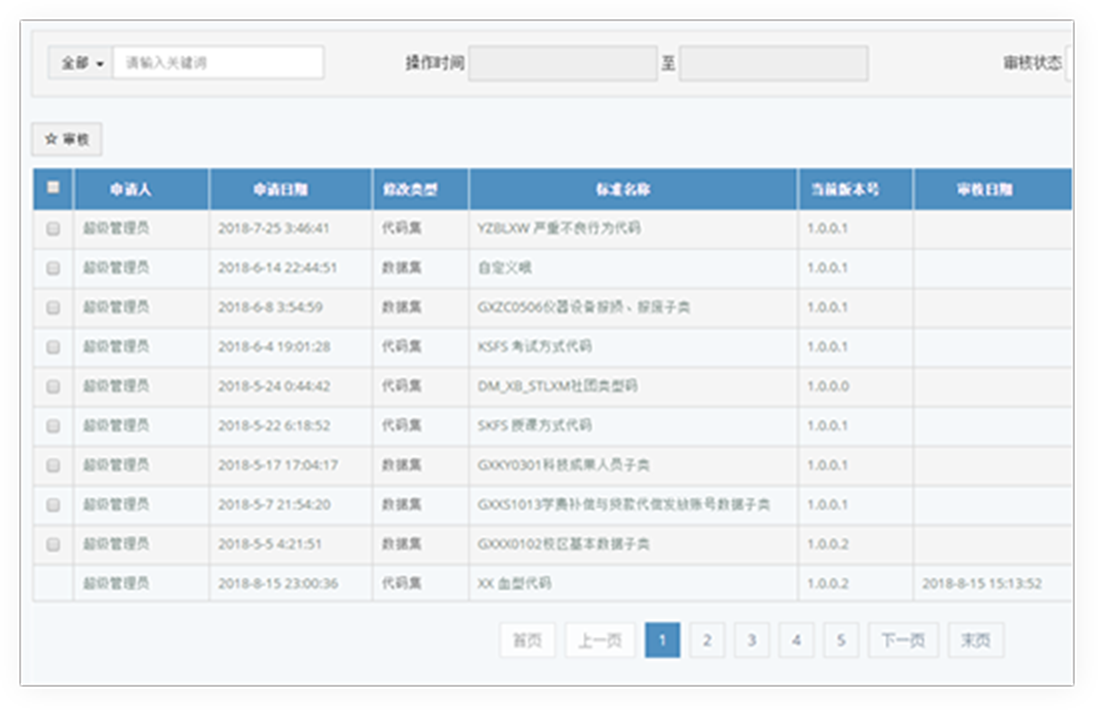Open the 操作时间 start date field
Image resolution: width=1098 pixels, height=710 pixels.
point(562,63)
